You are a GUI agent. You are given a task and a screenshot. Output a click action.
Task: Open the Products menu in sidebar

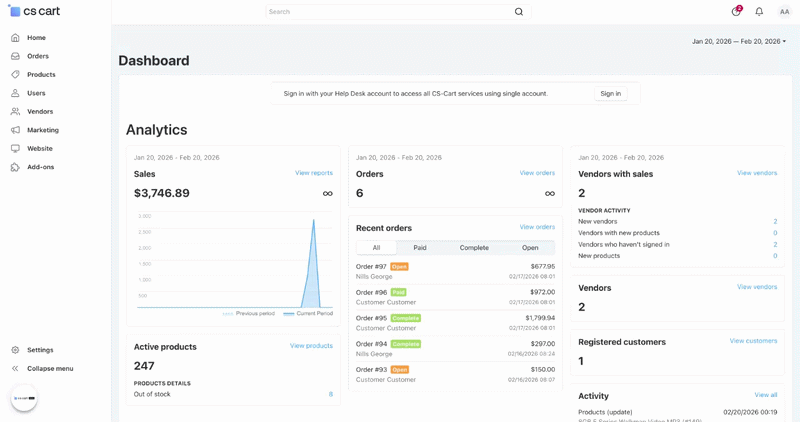pos(41,75)
